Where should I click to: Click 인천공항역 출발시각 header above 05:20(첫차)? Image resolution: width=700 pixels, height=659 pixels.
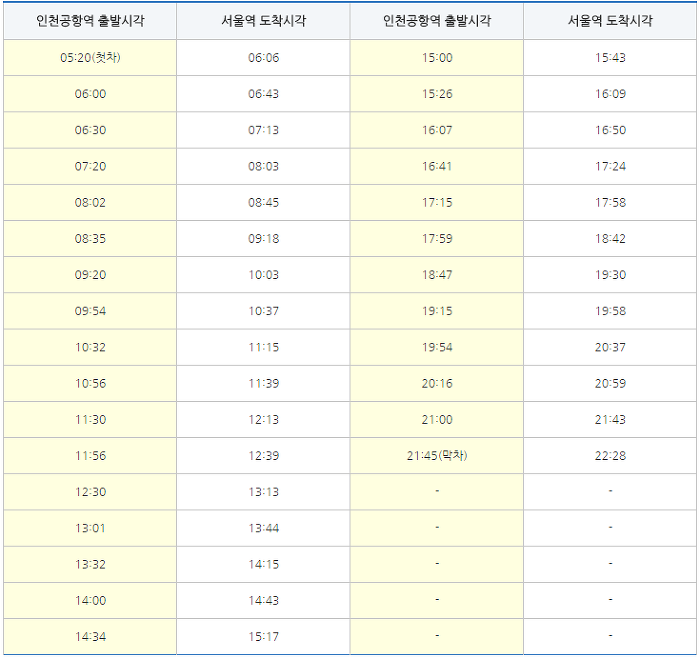click(x=90, y=21)
